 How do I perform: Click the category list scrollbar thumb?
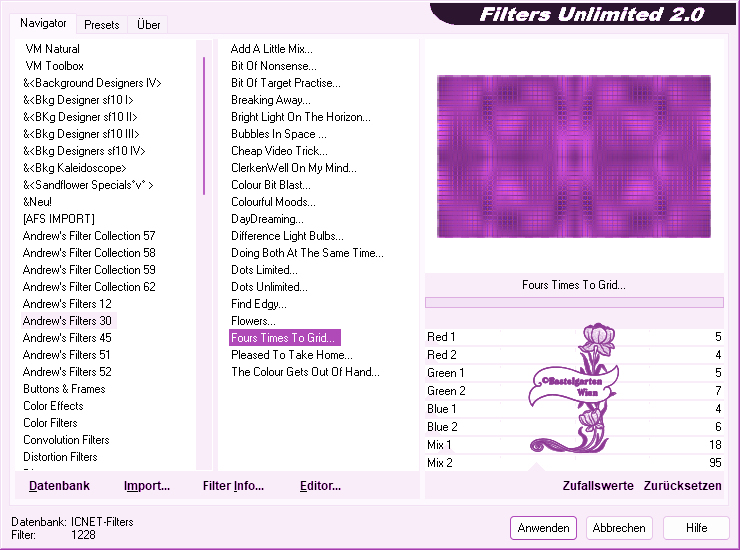tap(204, 126)
